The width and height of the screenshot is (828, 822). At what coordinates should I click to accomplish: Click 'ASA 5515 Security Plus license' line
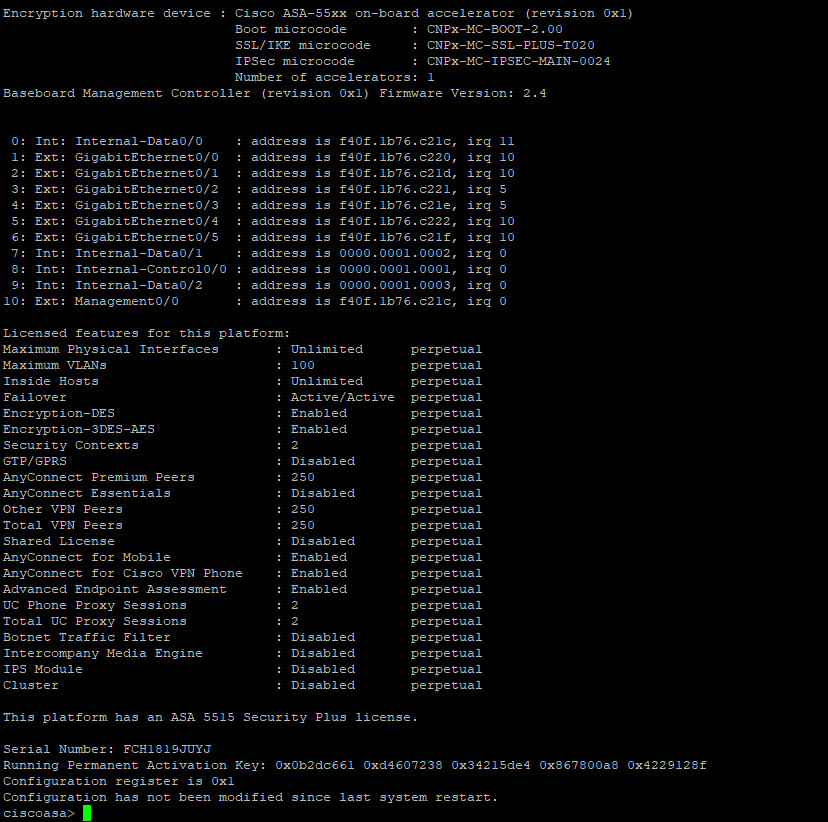click(211, 717)
